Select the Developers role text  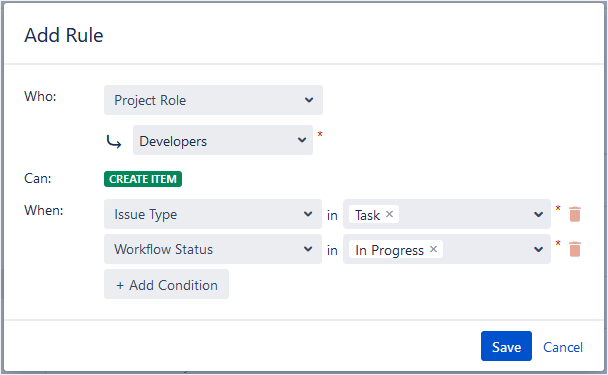[x=173, y=141]
